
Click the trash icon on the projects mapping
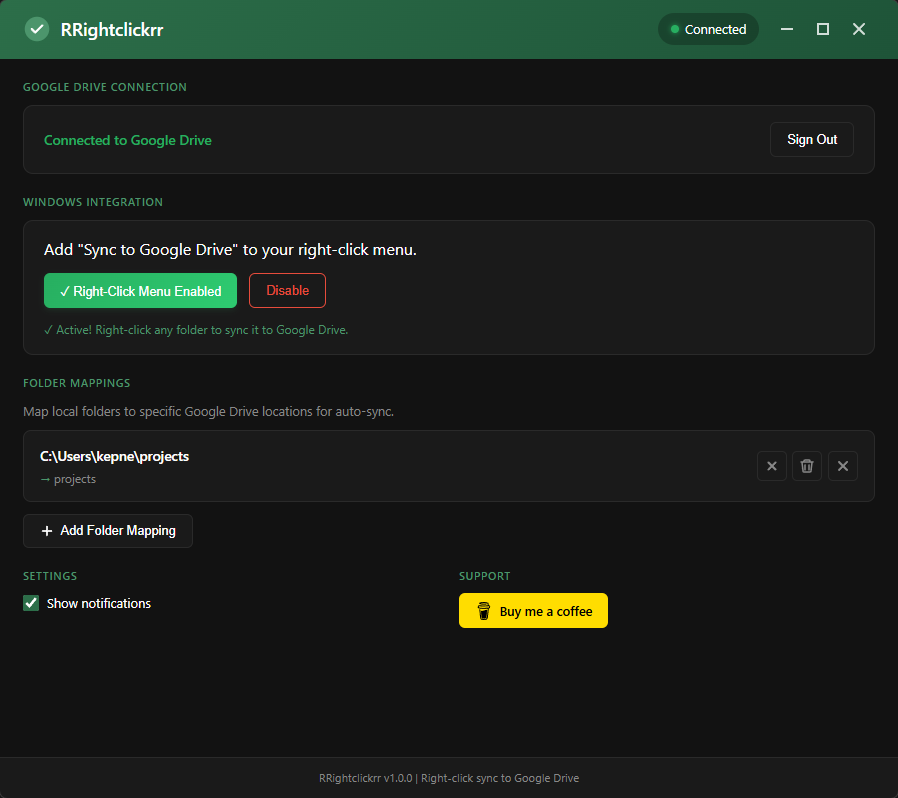(807, 466)
